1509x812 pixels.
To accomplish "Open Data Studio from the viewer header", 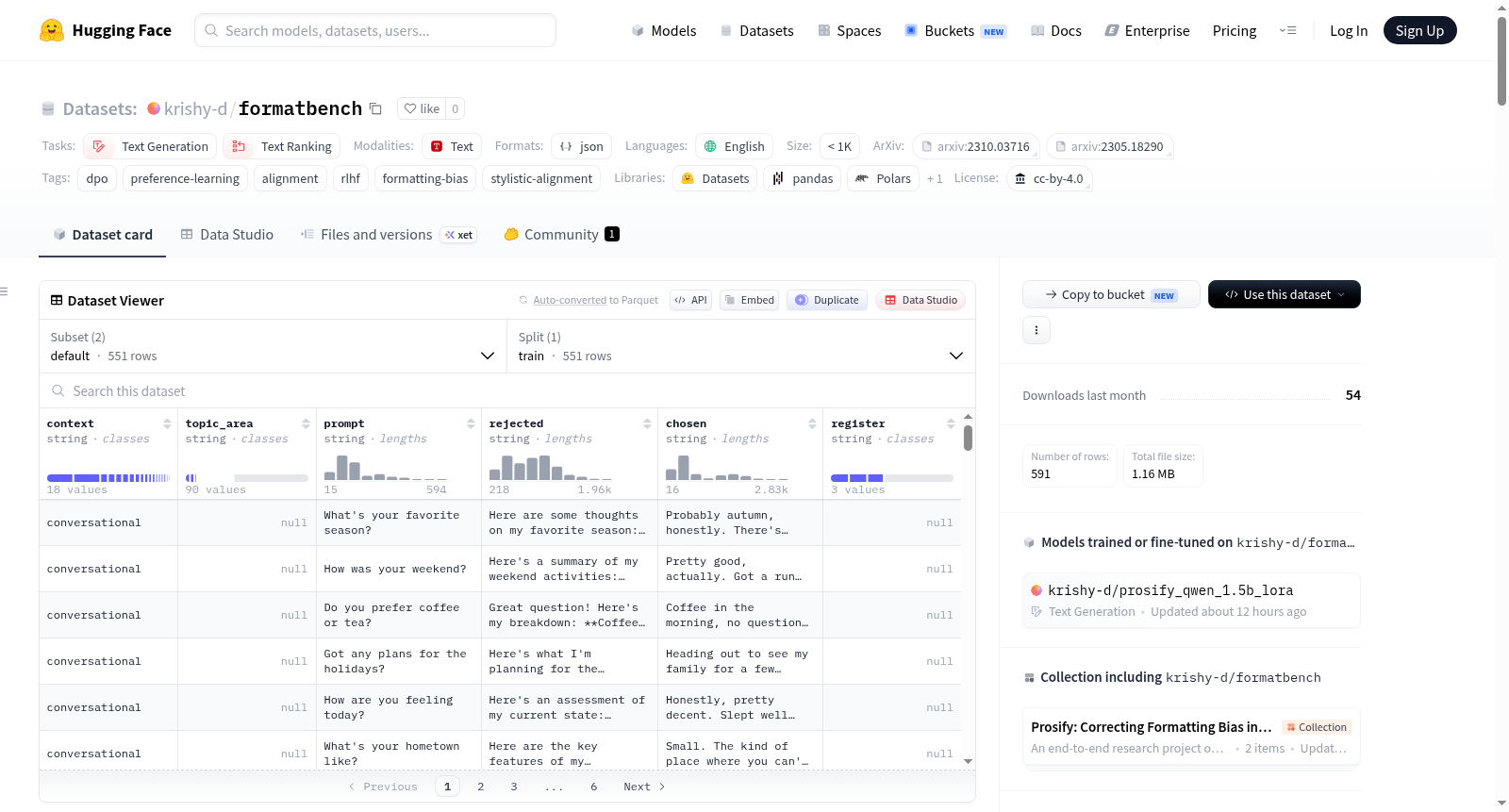I will click(x=920, y=300).
